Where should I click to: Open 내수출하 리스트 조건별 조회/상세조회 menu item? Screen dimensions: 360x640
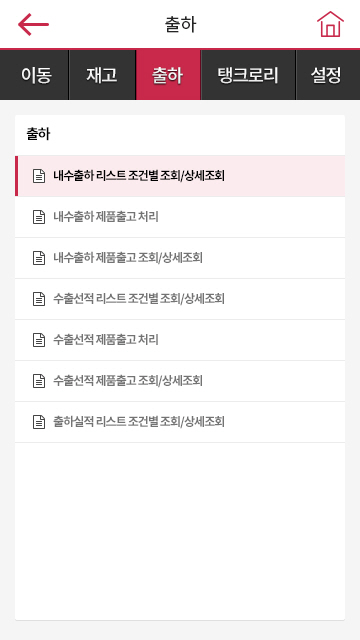(x=180, y=176)
